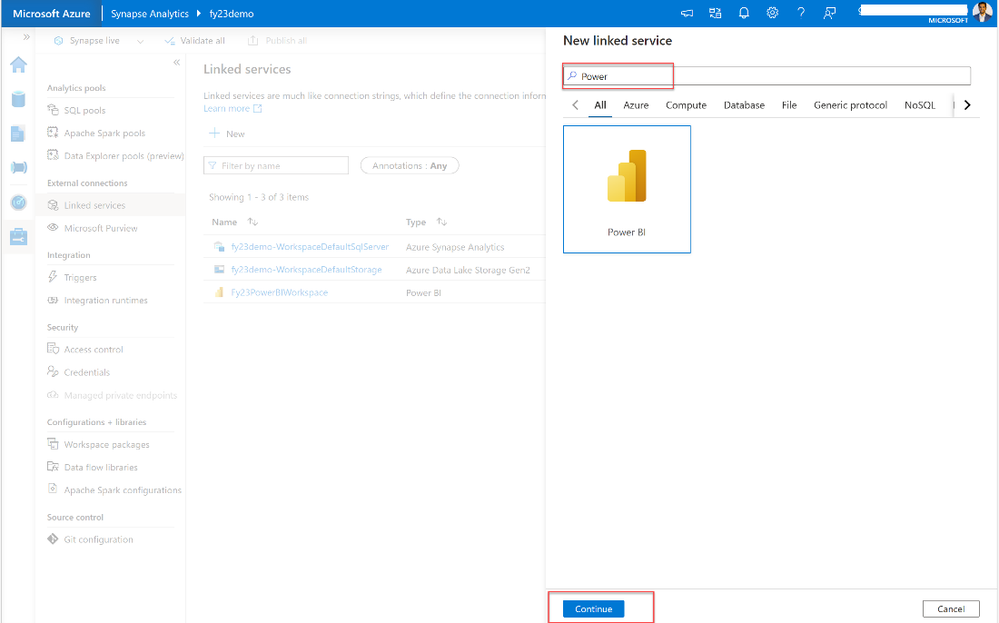Viewport: 999px width, 623px height.
Task: Open the settings gear in header
Action: pyautogui.click(x=772, y=13)
